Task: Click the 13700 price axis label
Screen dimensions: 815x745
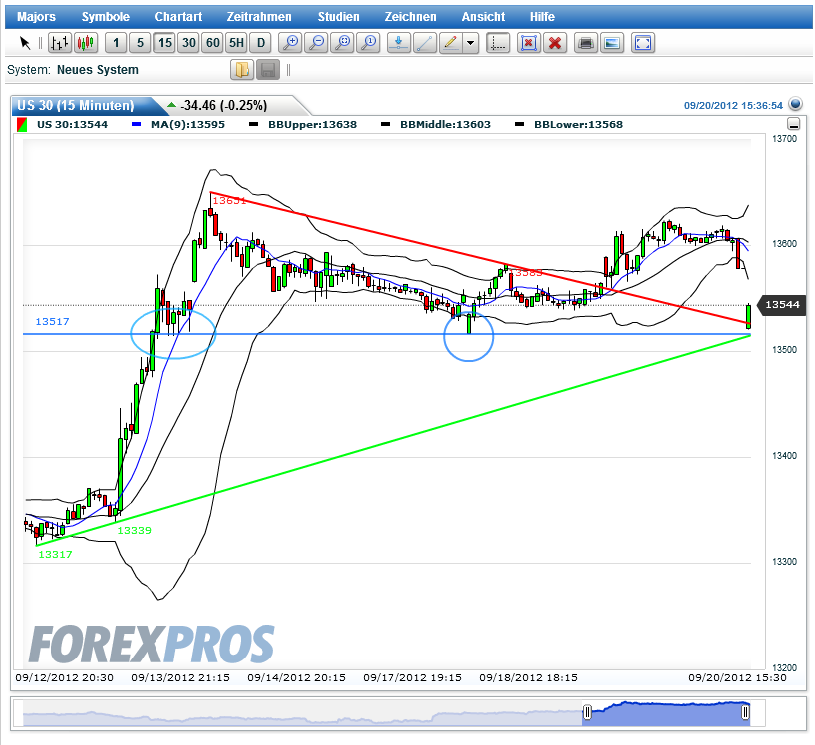Action: tap(784, 139)
